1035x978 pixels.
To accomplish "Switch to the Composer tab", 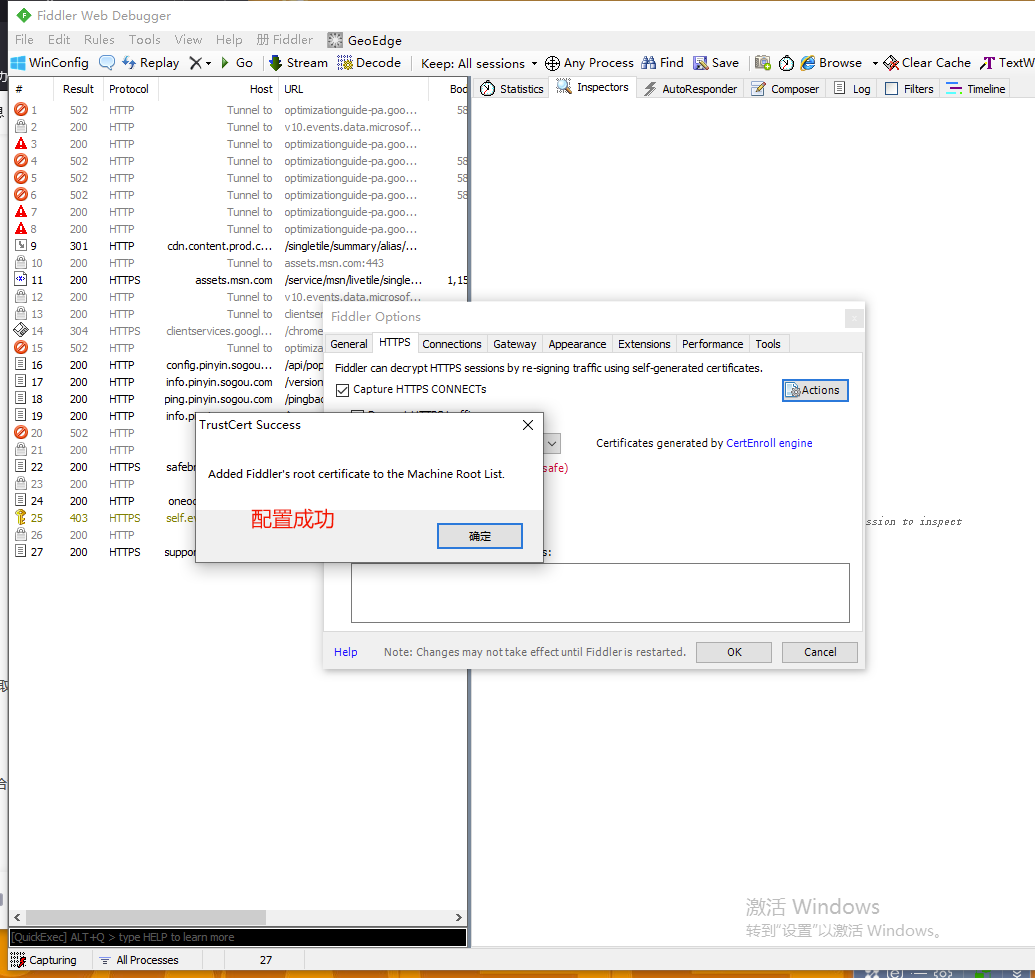I will point(785,88).
